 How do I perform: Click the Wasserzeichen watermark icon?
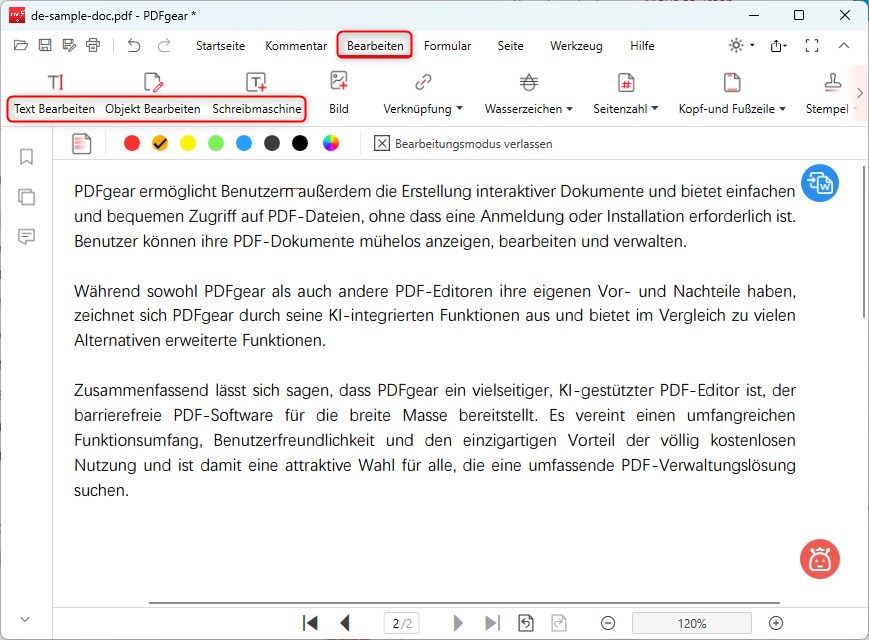[x=529, y=82]
